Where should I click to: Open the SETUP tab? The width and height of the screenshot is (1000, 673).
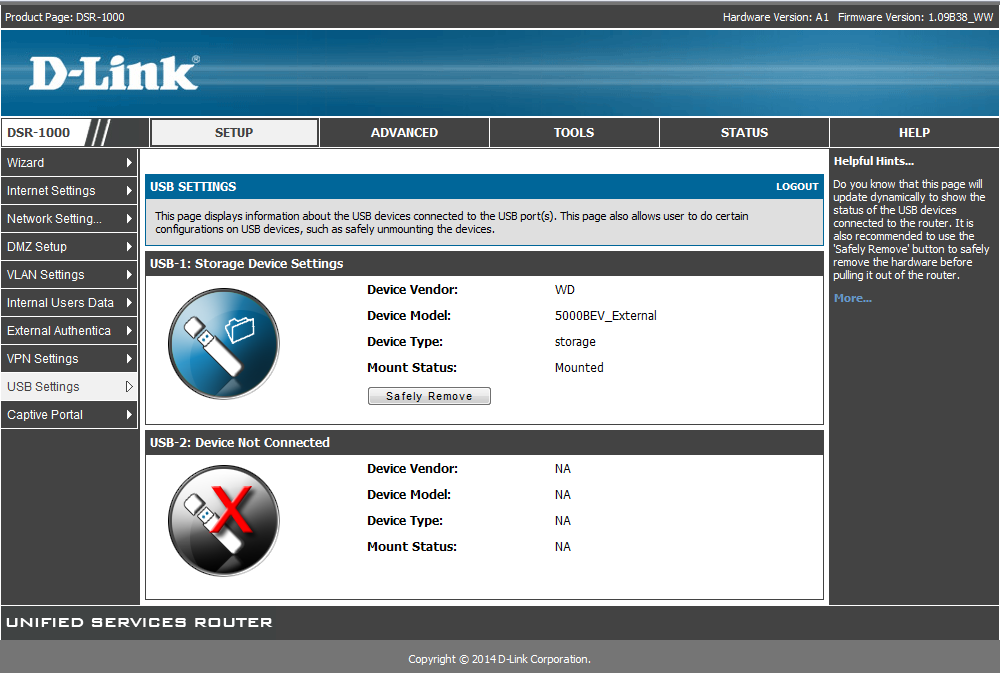pyautogui.click(x=234, y=133)
